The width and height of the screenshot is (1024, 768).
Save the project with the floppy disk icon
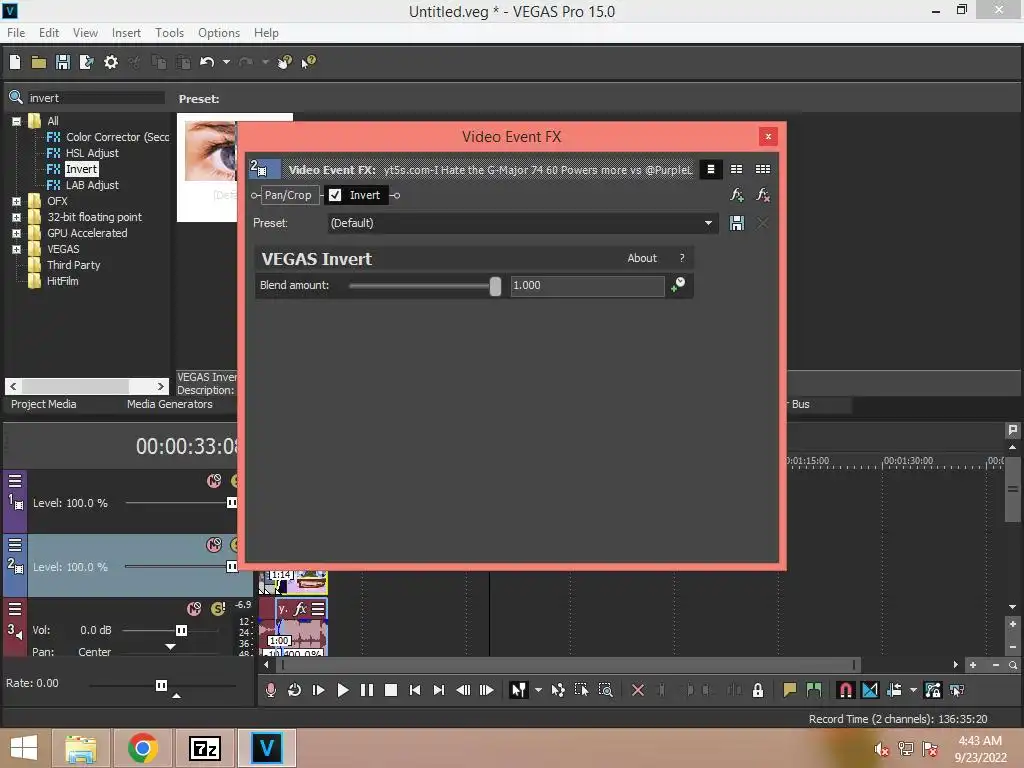pyautogui.click(x=63, y=62)
